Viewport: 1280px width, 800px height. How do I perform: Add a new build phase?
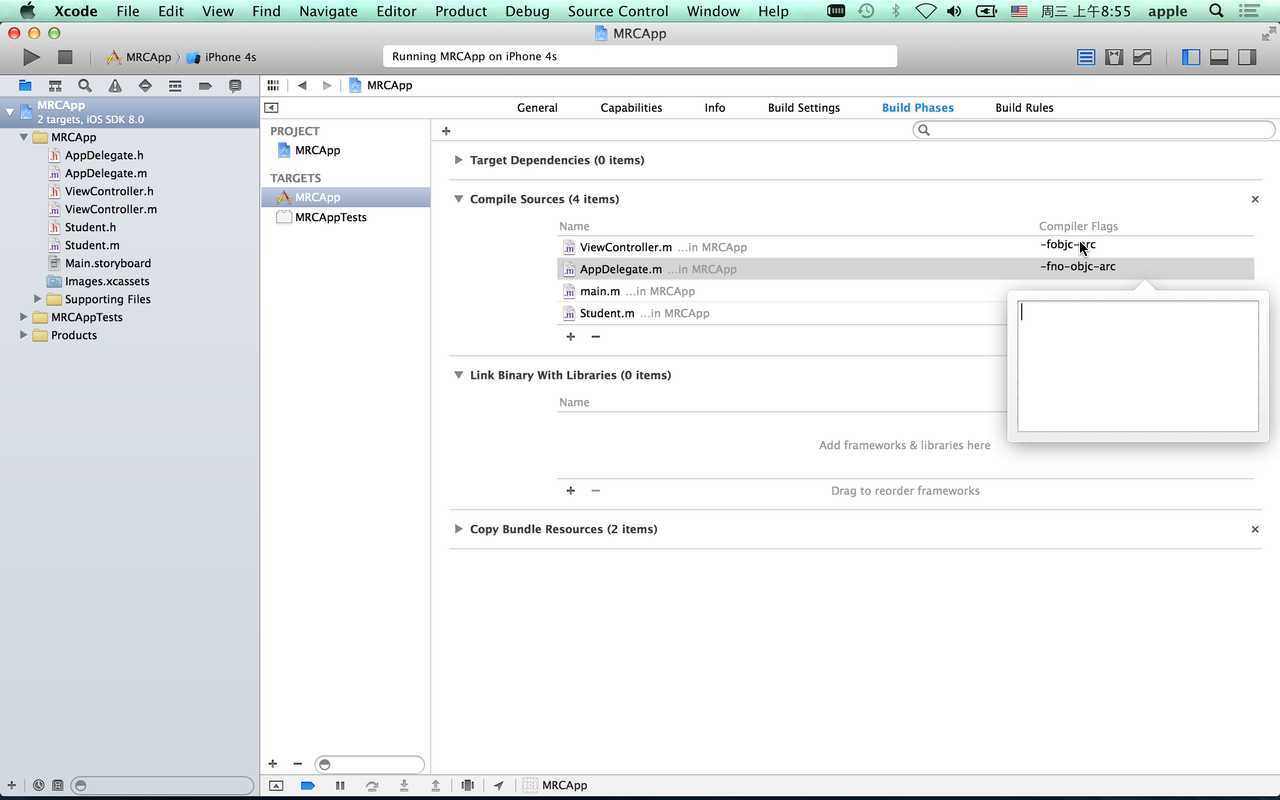[446, 131]
